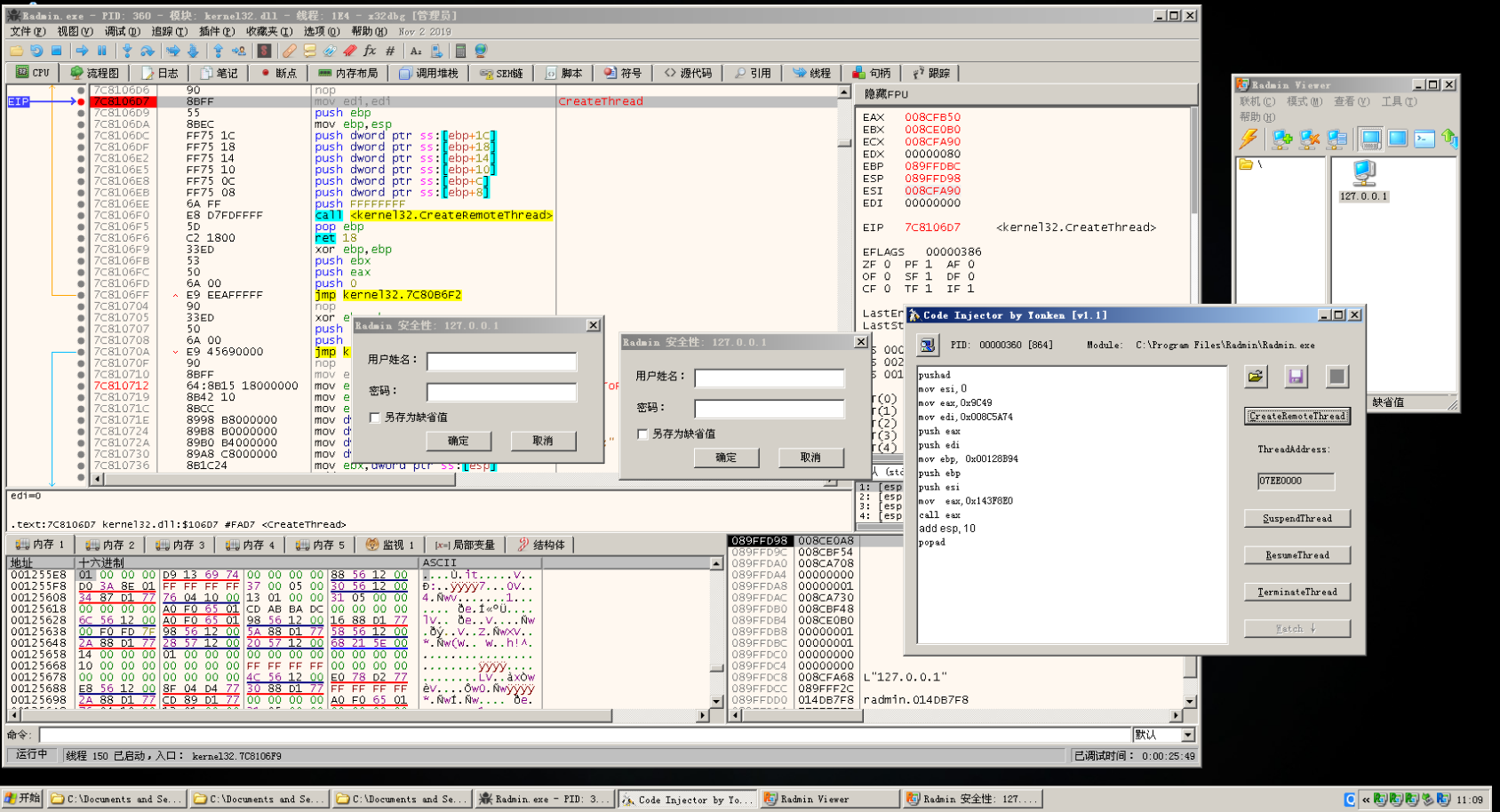Image resolution: width=1500 pixels, height=812 pixels.
Task: Click the 开始 Start button on taskbar
Action: 22,799
